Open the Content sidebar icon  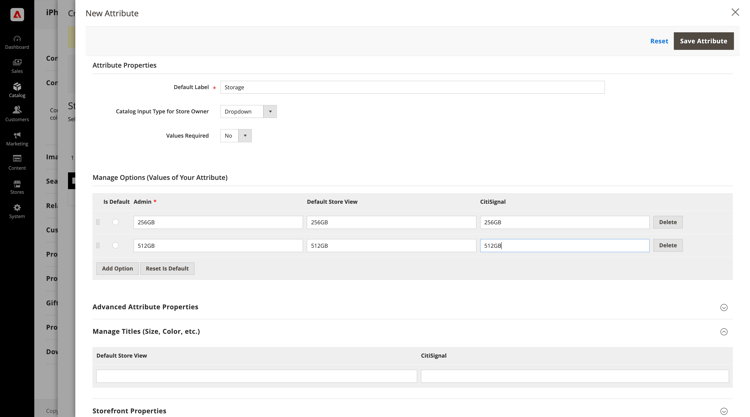(17, 163)
